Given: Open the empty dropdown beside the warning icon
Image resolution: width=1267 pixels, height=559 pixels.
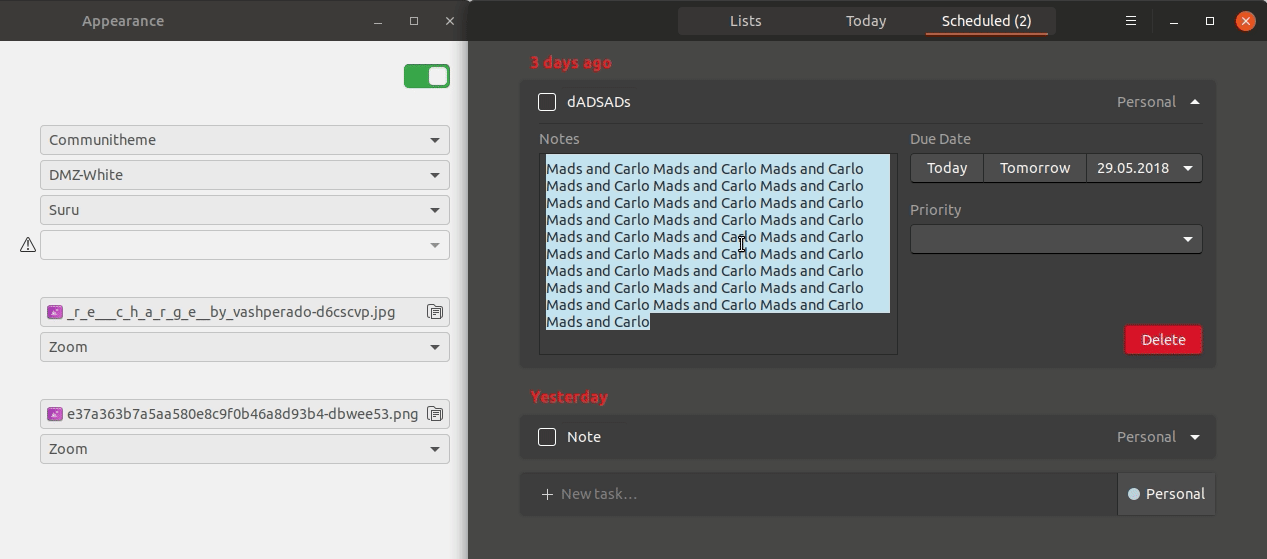Looking at the screenshot, I should (245, 245).
